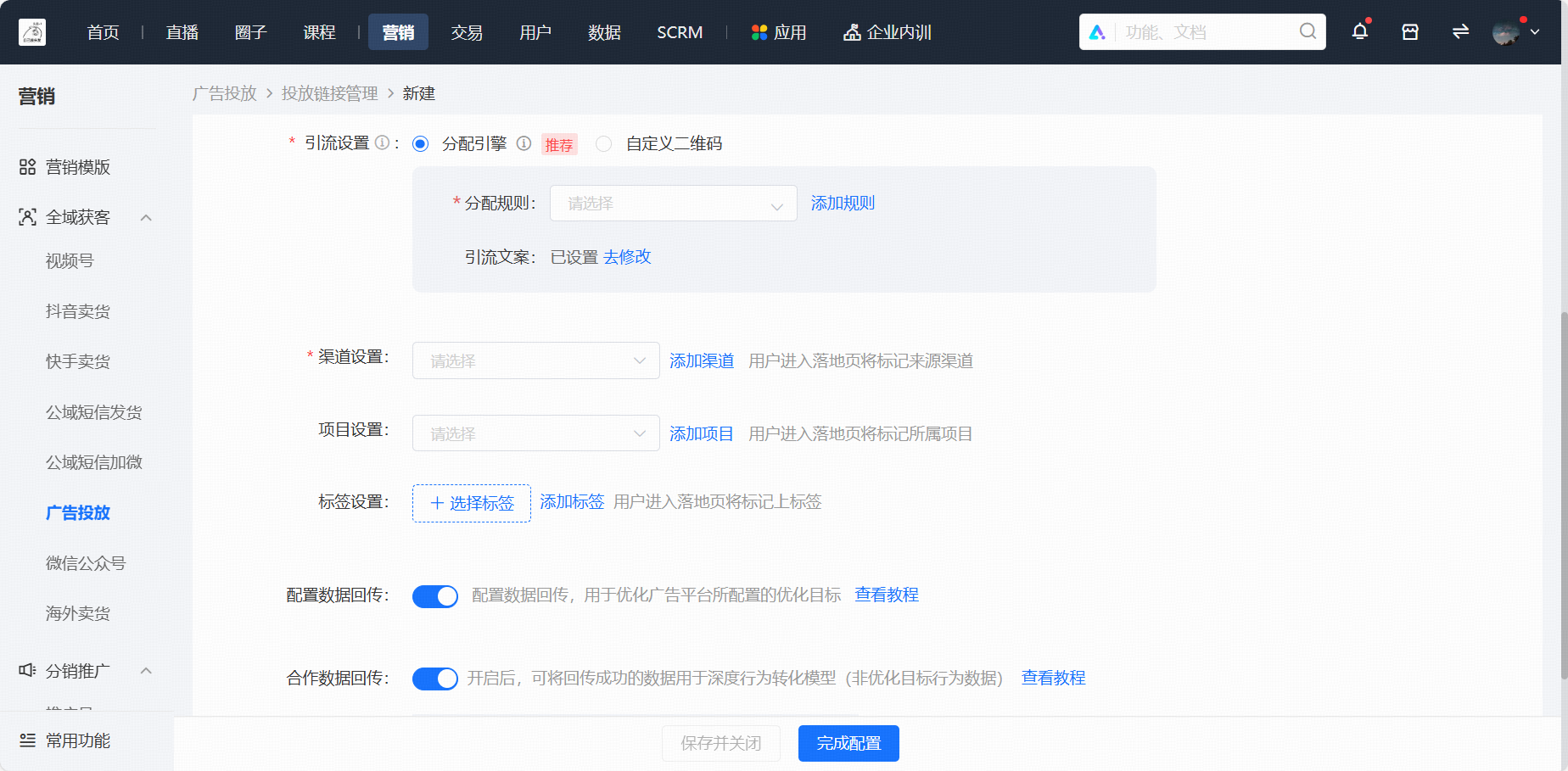Image resolution: width=1568 pixels, height=771 pixels.
Task: Click the 应用 colorful apps icon
Action: [x=759, y=32]
